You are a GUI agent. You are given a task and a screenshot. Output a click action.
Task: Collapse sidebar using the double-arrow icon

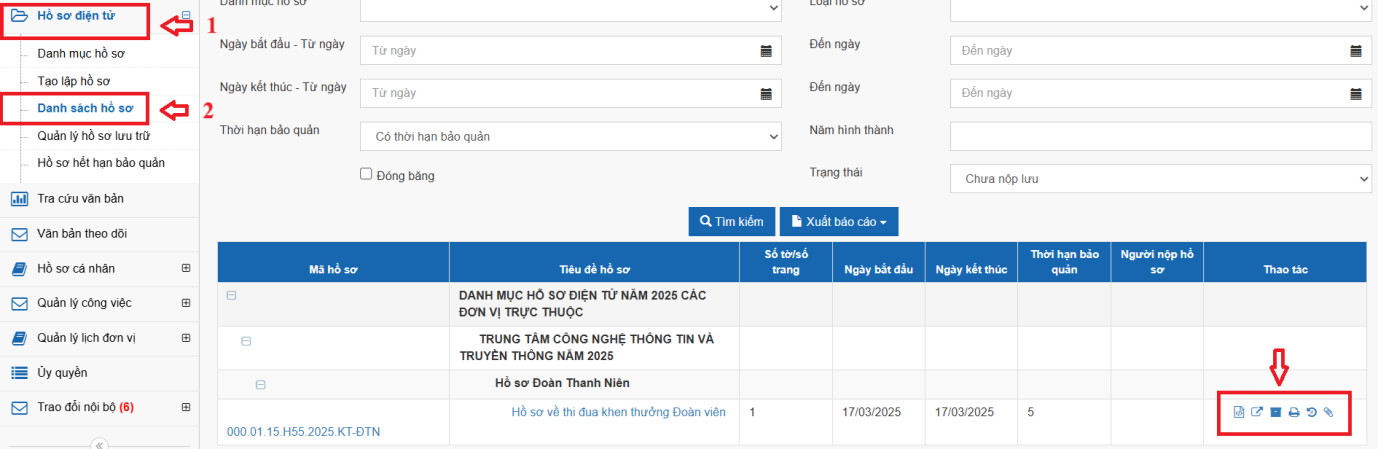tap(100, 444)
